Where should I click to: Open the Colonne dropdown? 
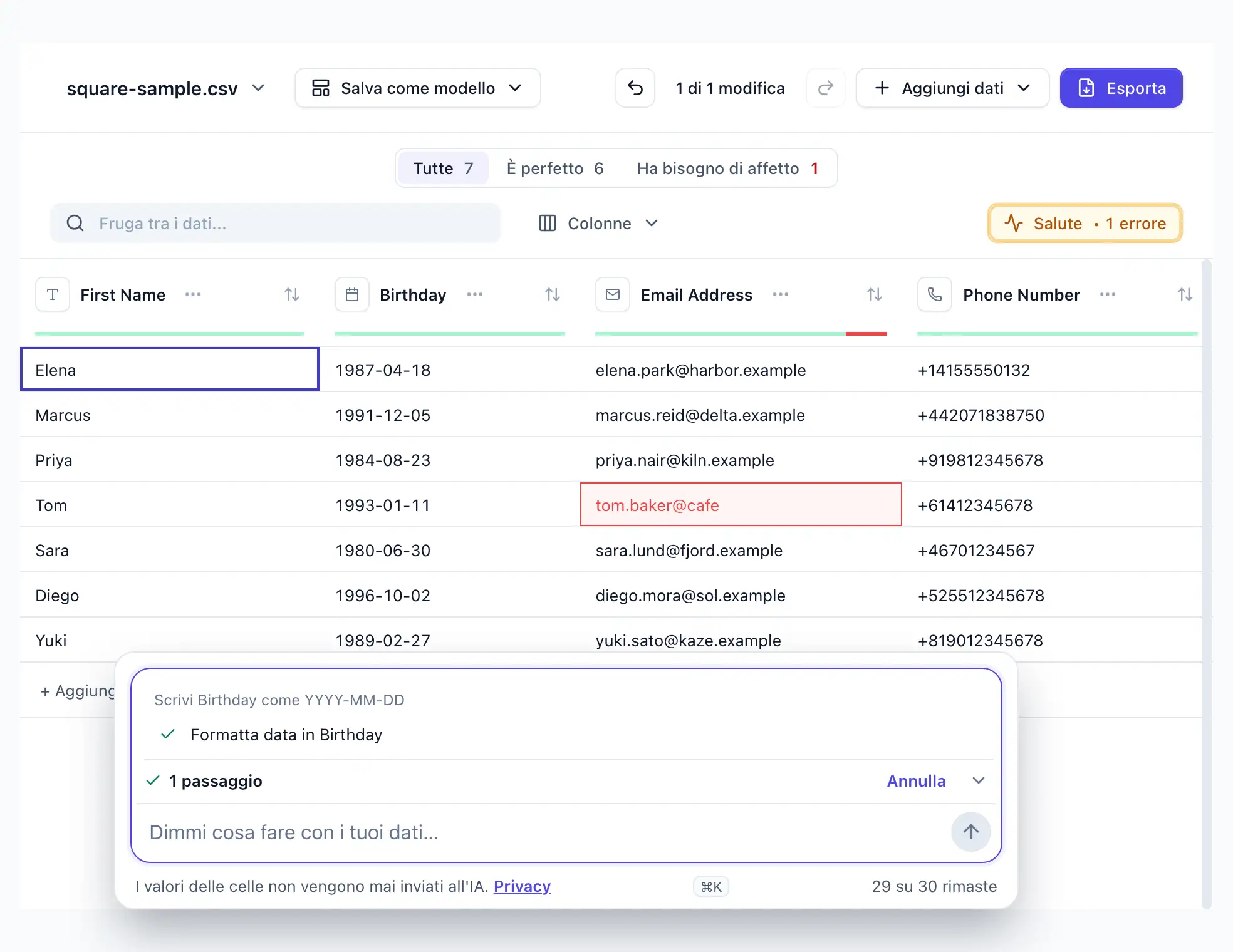pyautogui.click(x=598, y=224)
